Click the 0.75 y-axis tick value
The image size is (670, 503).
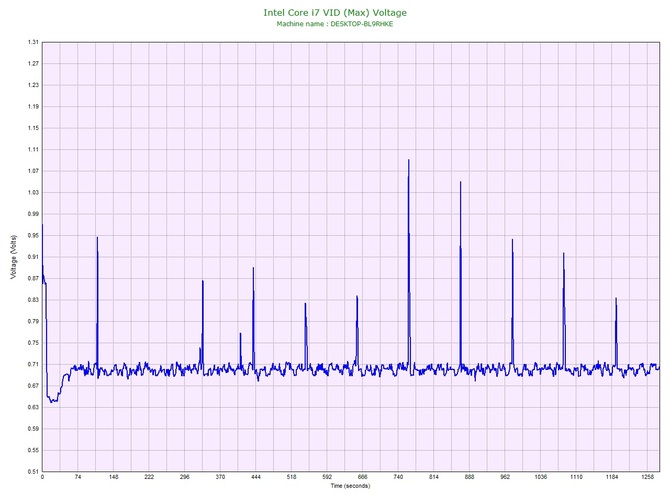click(x=33, y=343)
